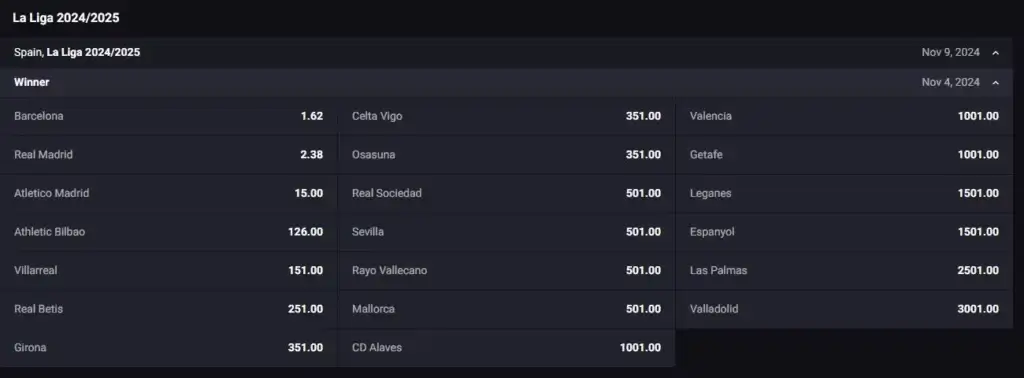1024x378 pixels.
Task: Select Barcelona at odds 1.62
Action: tap(168, 116)
